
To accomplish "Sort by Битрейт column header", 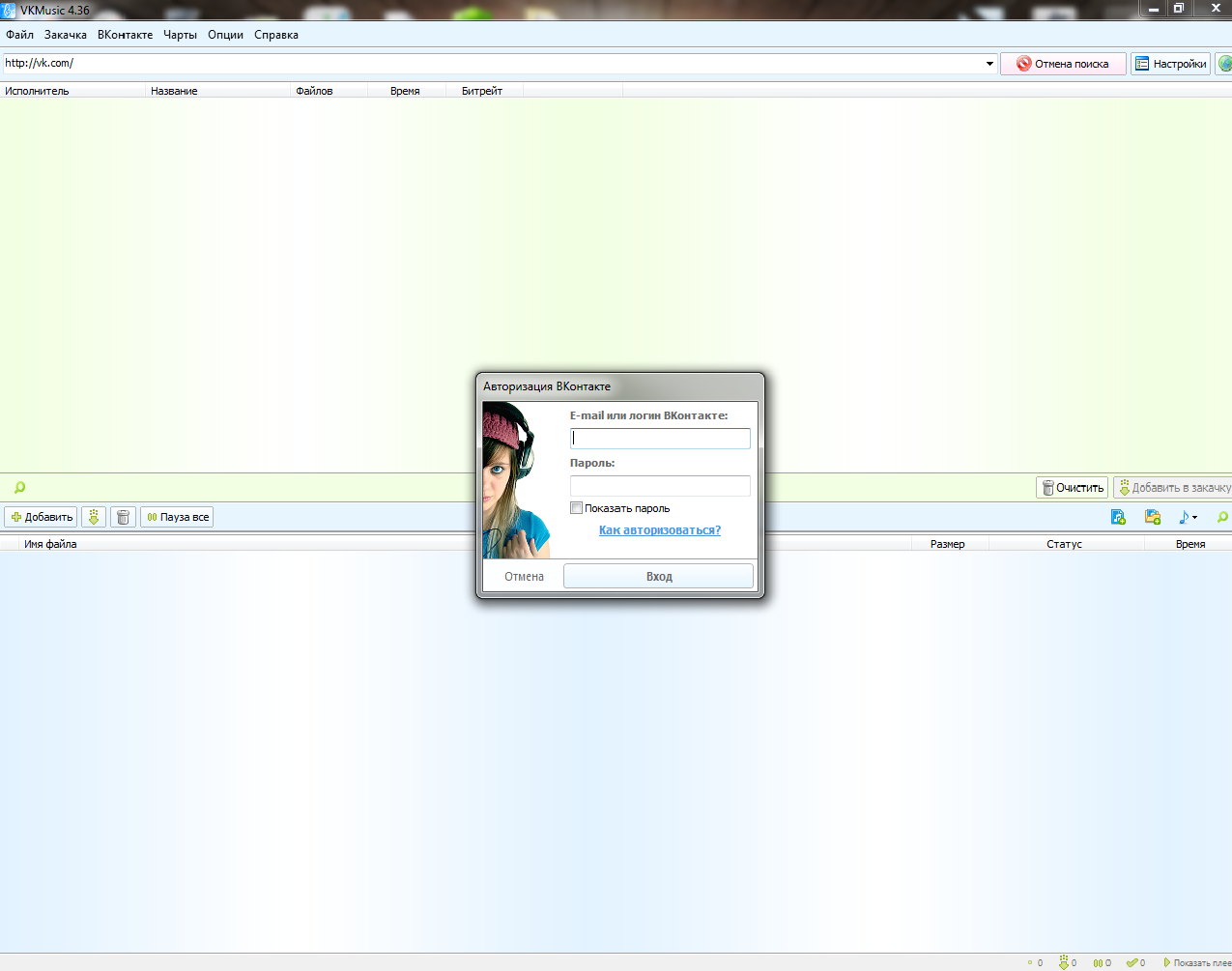I will [483, 91].
